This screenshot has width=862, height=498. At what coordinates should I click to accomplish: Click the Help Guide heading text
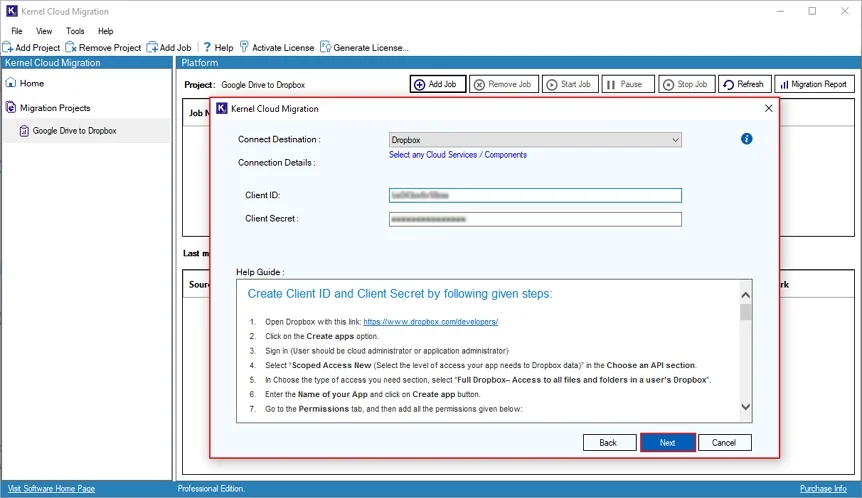400,294
